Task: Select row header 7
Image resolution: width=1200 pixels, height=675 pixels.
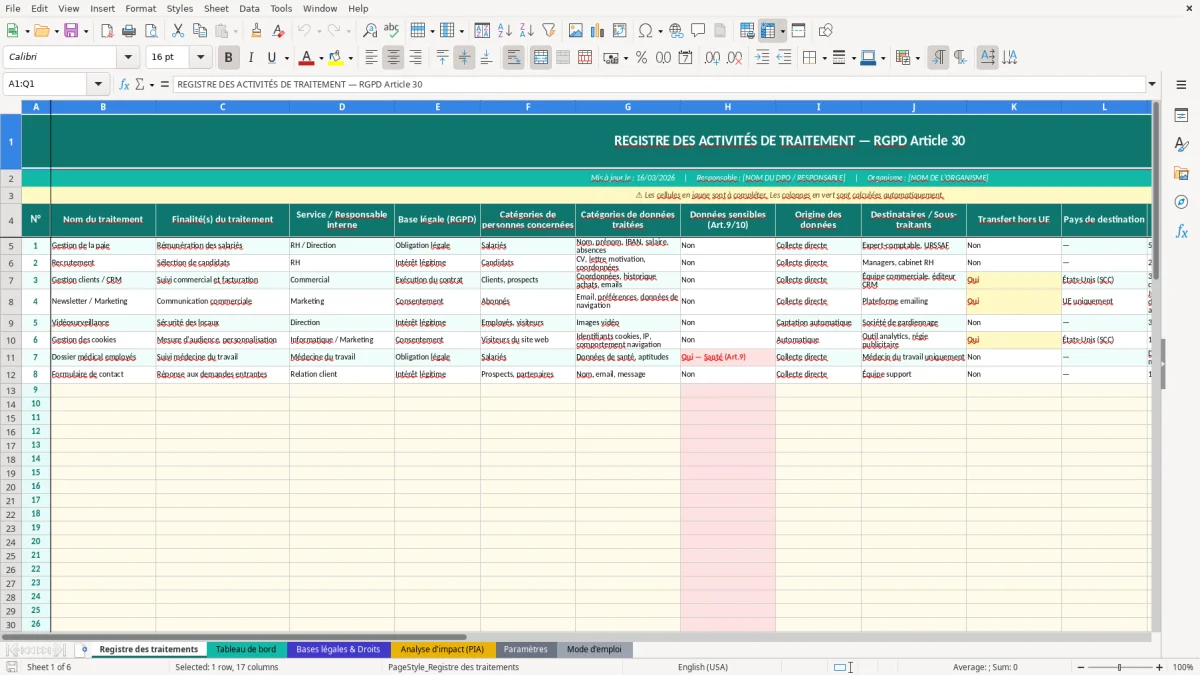Action: (x=11, y=280)
